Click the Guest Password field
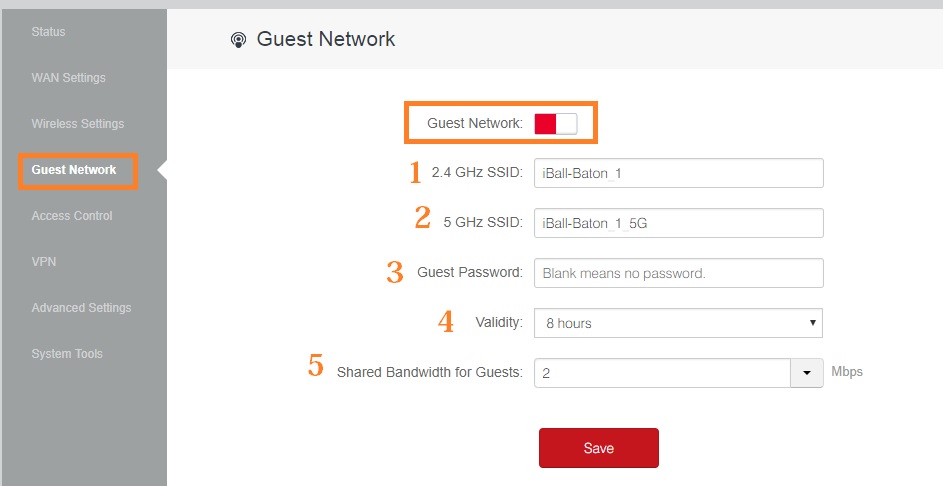Screen dimensions: 943x486 click(x=678, y=273)
